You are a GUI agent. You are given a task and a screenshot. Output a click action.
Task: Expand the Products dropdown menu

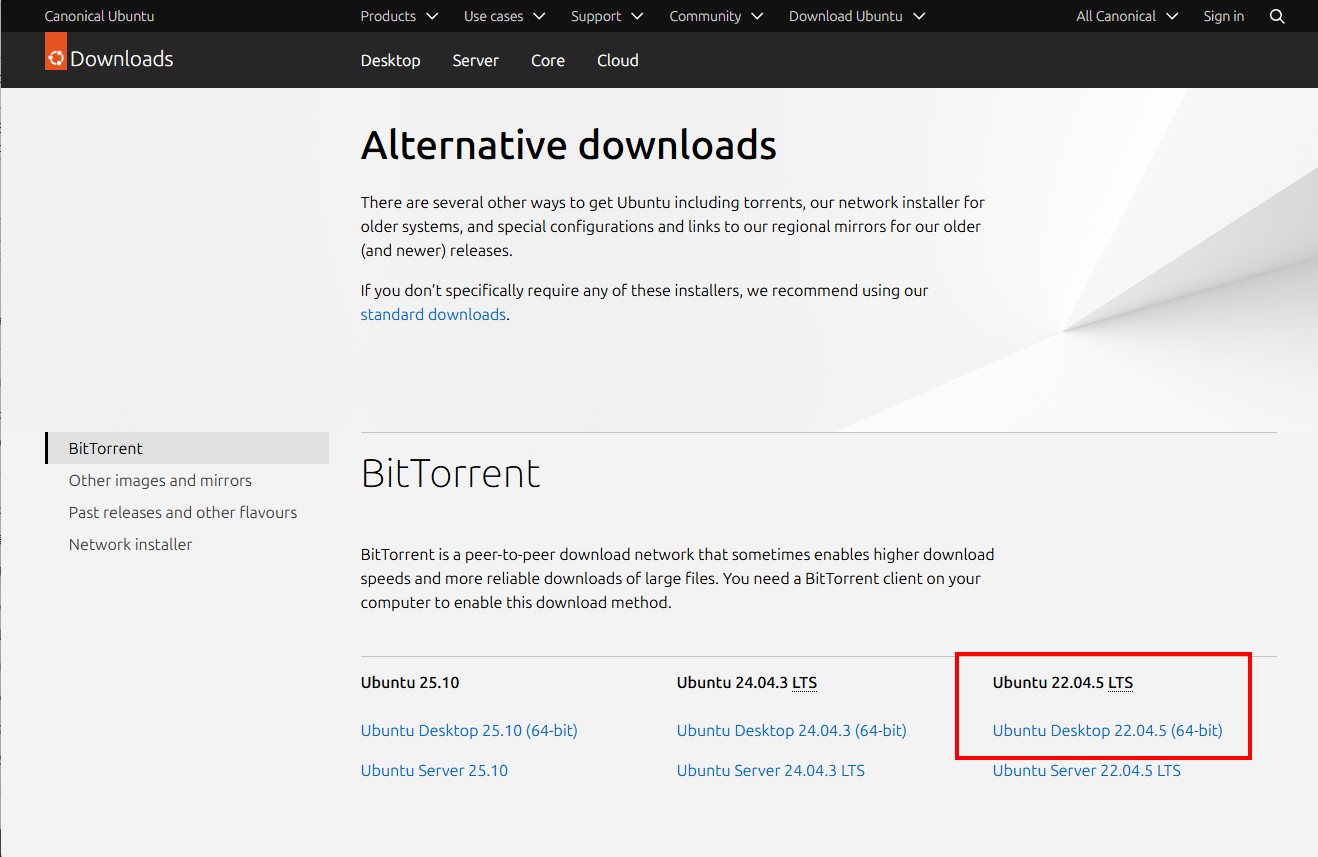(399, 16)
